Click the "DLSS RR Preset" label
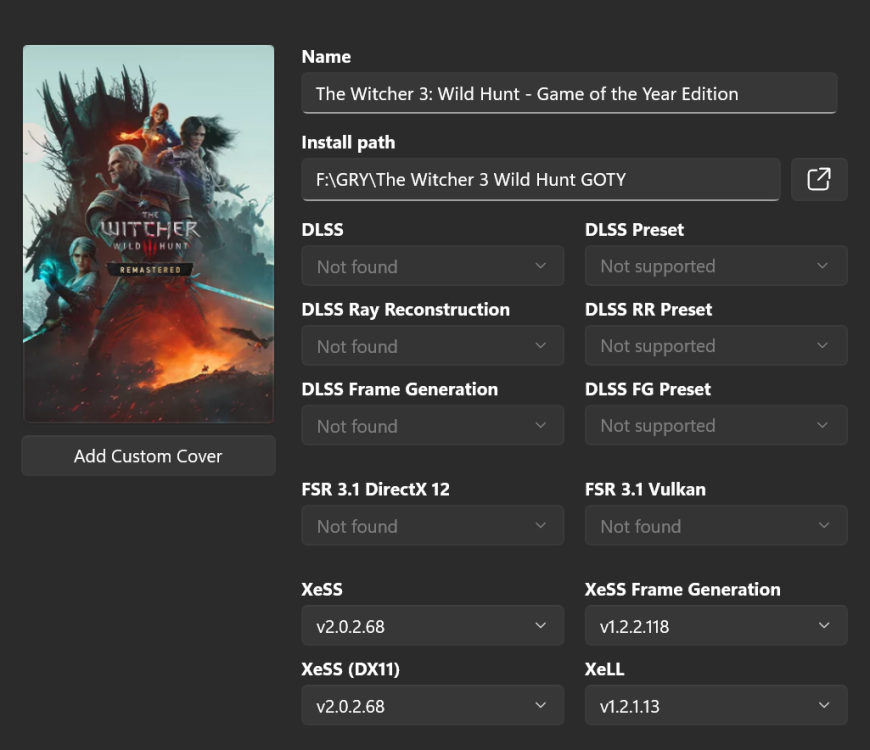870x750 pixels. [649, 310]
